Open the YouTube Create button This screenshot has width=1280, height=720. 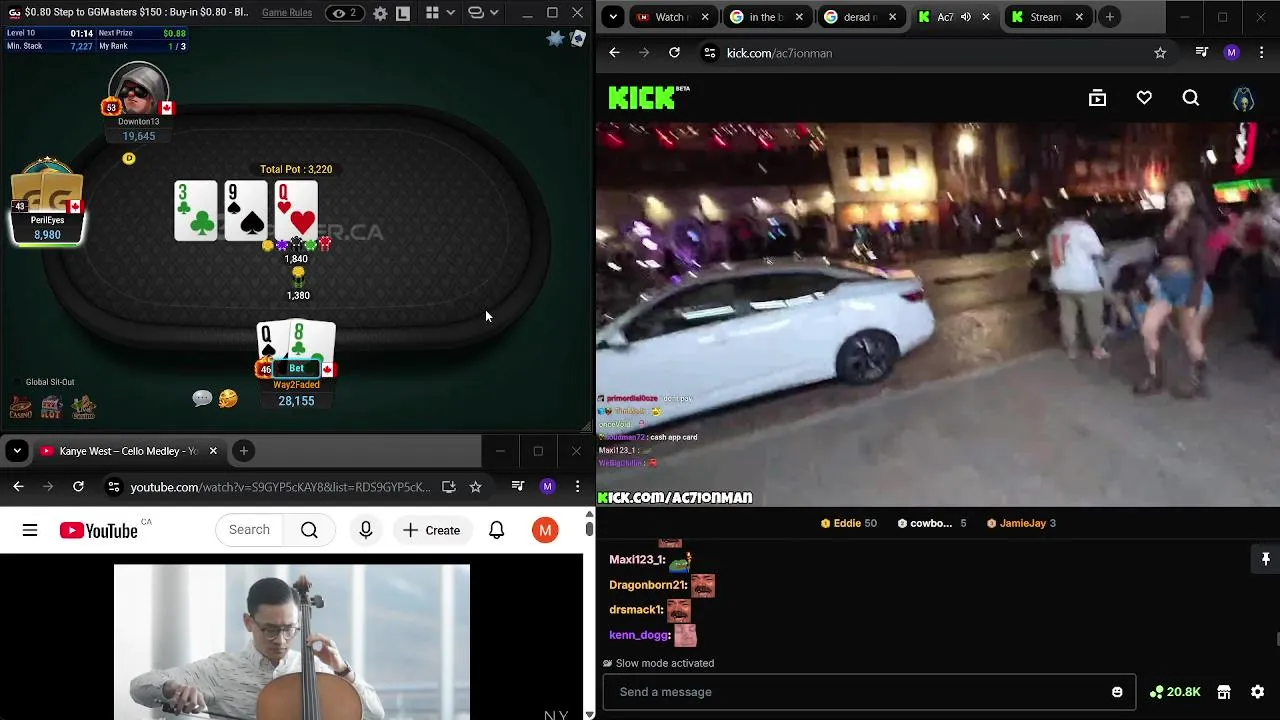(x=431, y=530)
